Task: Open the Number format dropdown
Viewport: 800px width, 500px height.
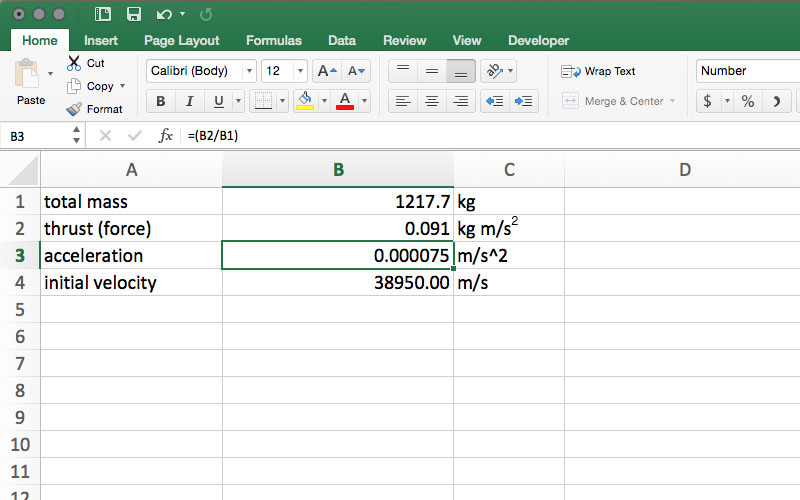Action: pyautogui.click(x=745, y=71)
